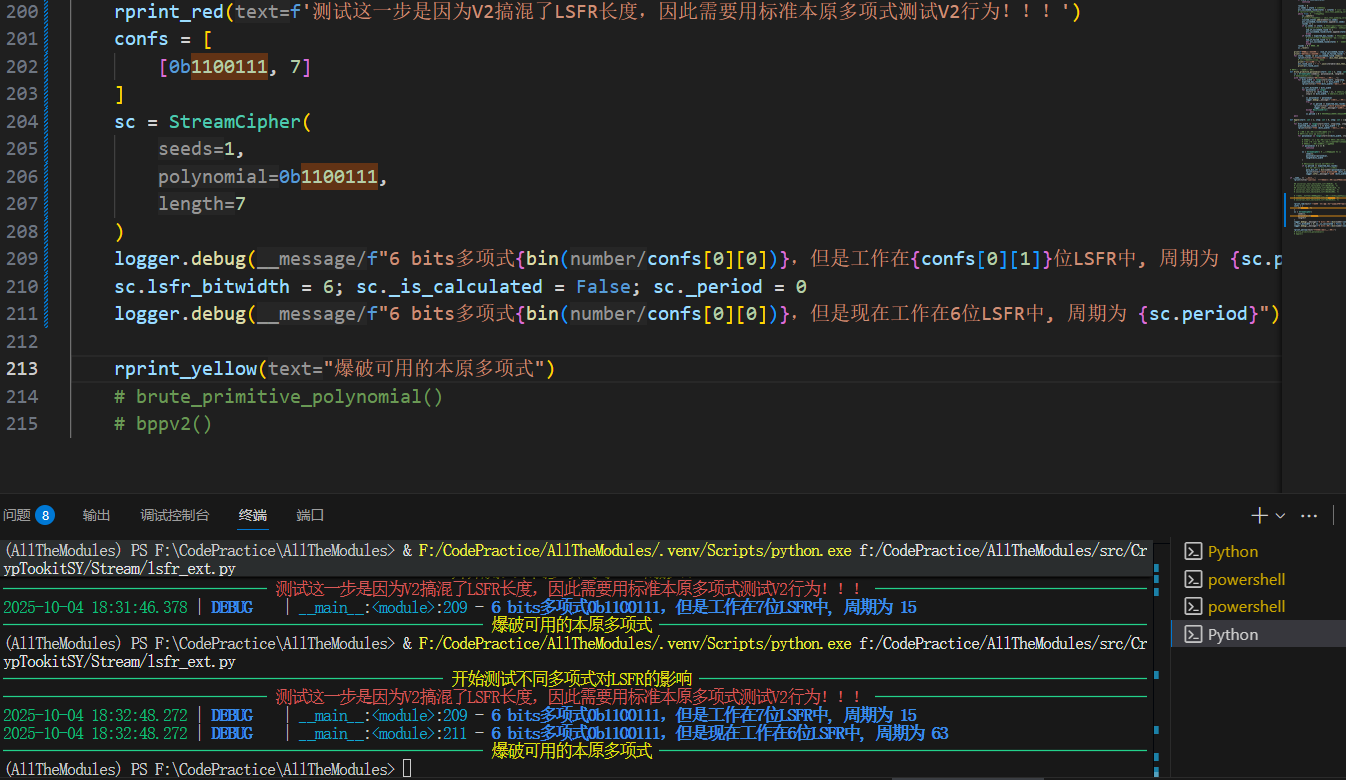Show the 调试控制台 tab
Viewport: 1346px width, 780px height.
pyautogui.click(x=175, y=515)
